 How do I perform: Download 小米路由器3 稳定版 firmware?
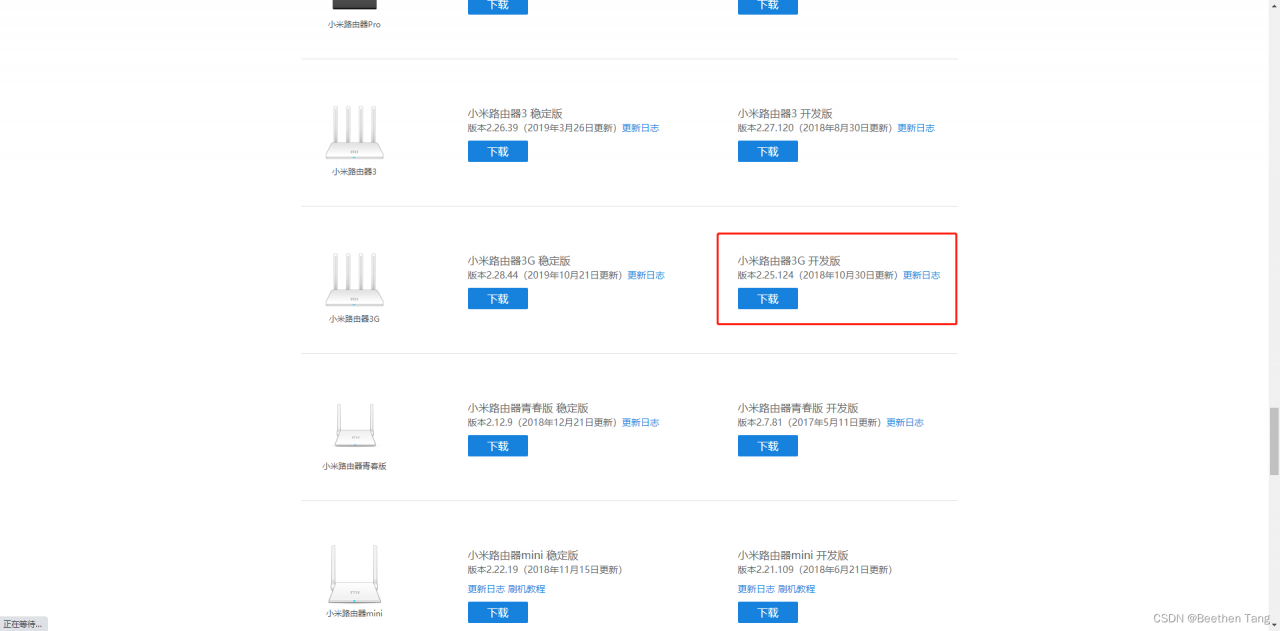click(x=498, y=152)
